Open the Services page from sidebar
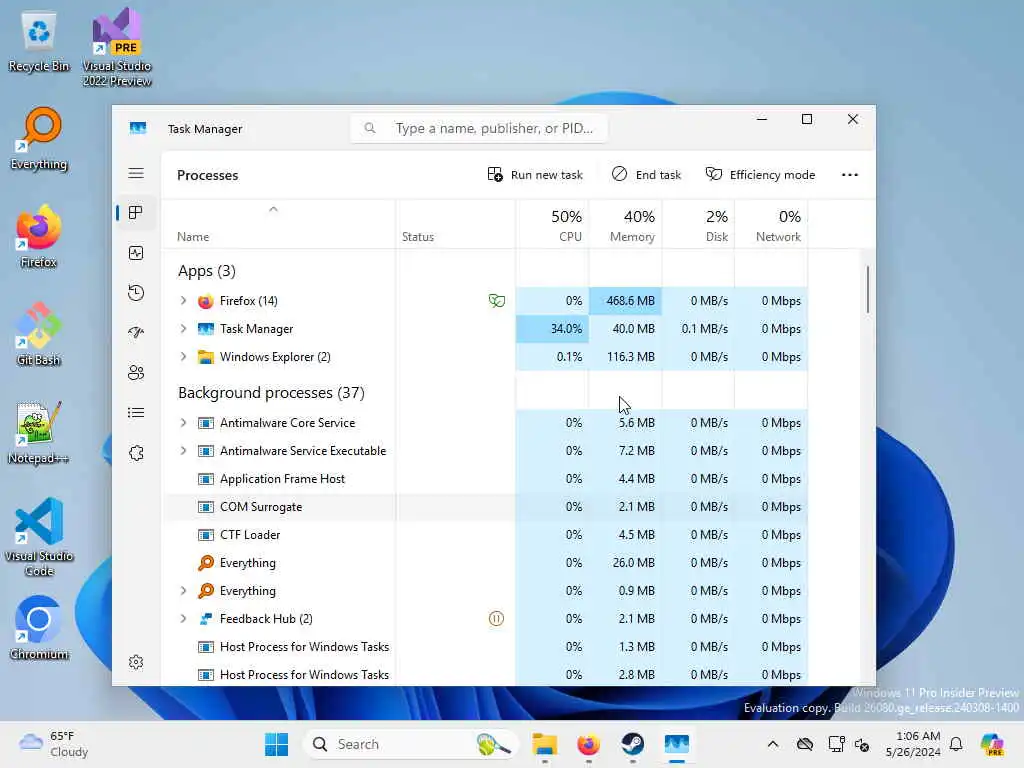This screenshot has height=768, width=1024. [136, 453]
